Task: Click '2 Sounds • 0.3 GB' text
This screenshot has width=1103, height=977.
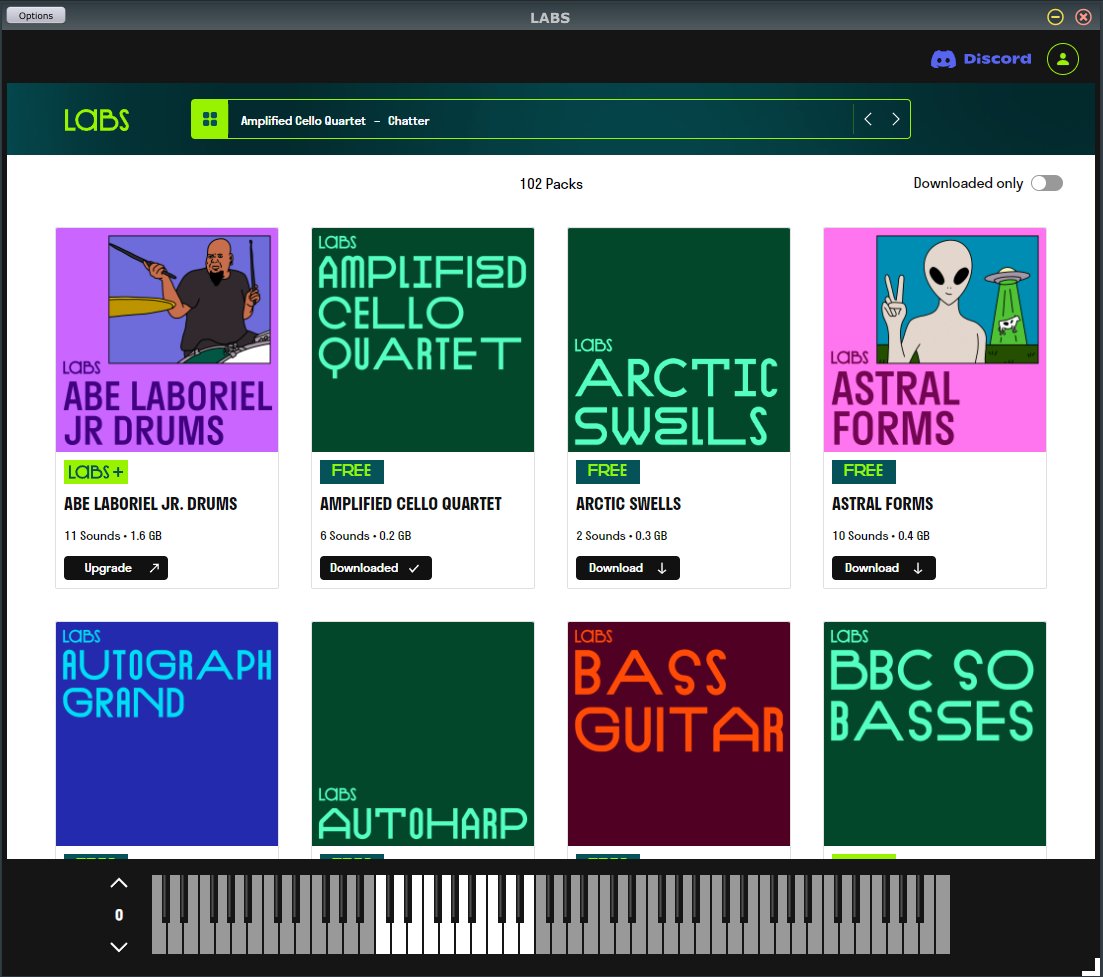Action: point(621,536)
